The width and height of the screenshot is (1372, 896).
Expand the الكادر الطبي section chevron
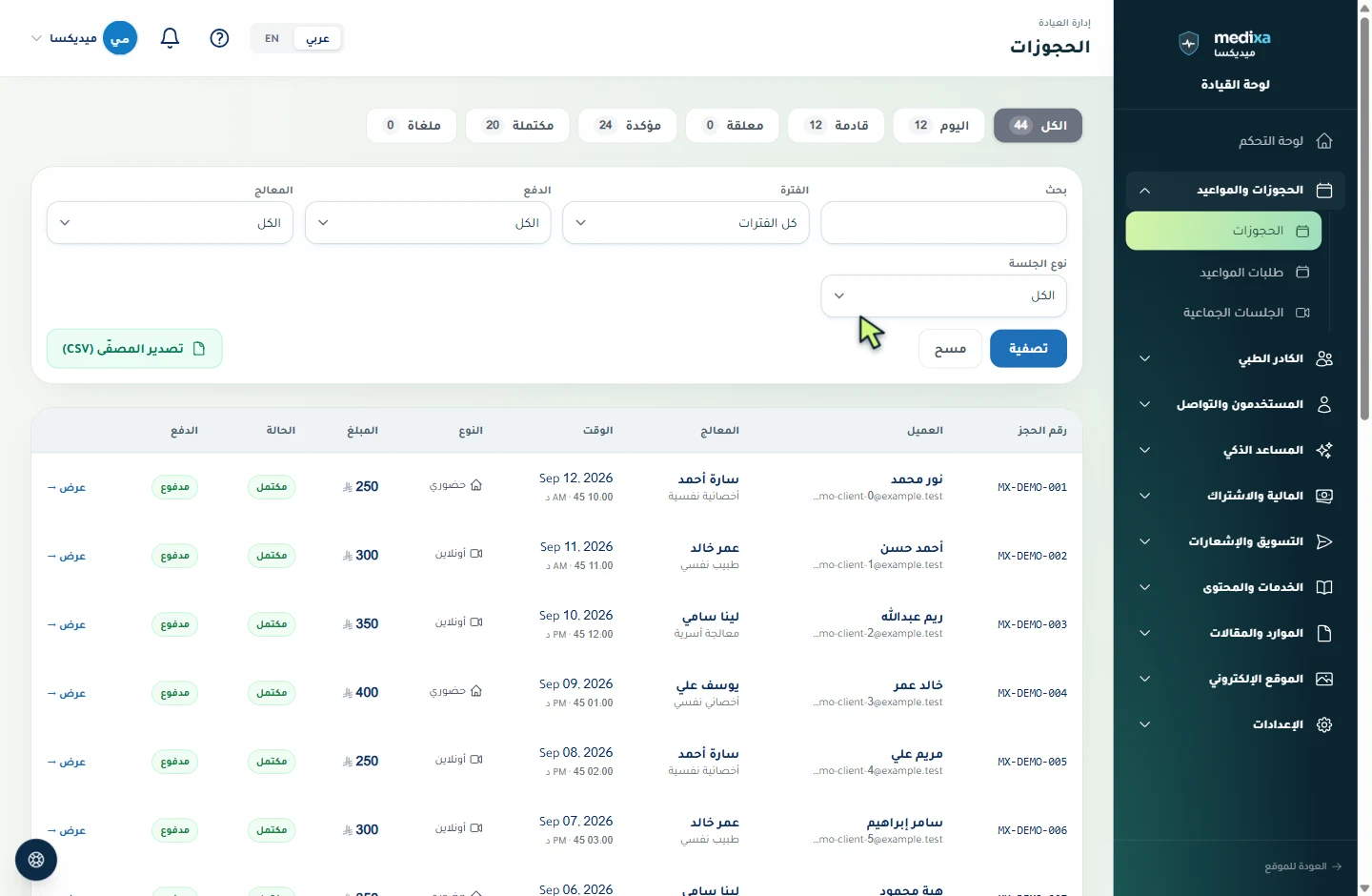[x=1145, y=358]
